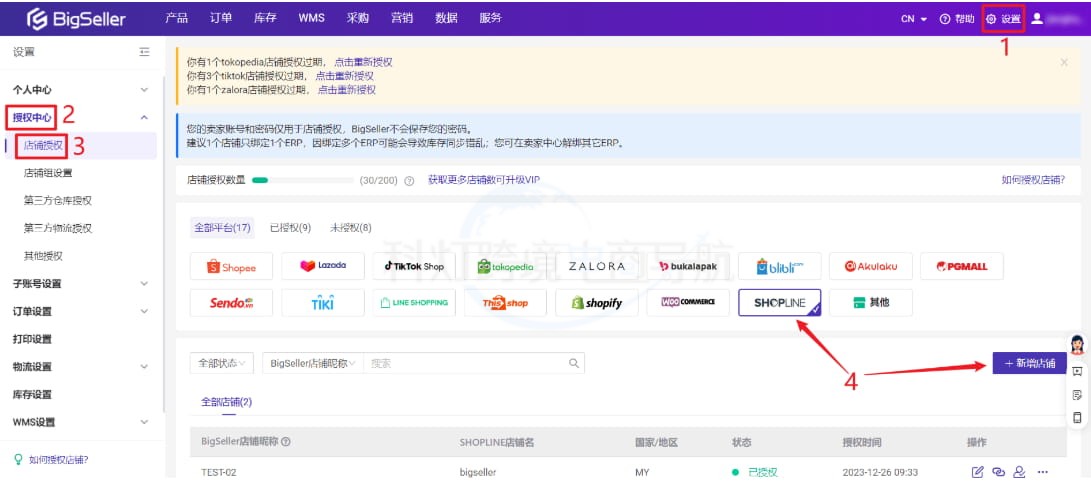Expand 个人中心 in sidebar
This screenshot has width=1091, height=500.
(144, 90)
